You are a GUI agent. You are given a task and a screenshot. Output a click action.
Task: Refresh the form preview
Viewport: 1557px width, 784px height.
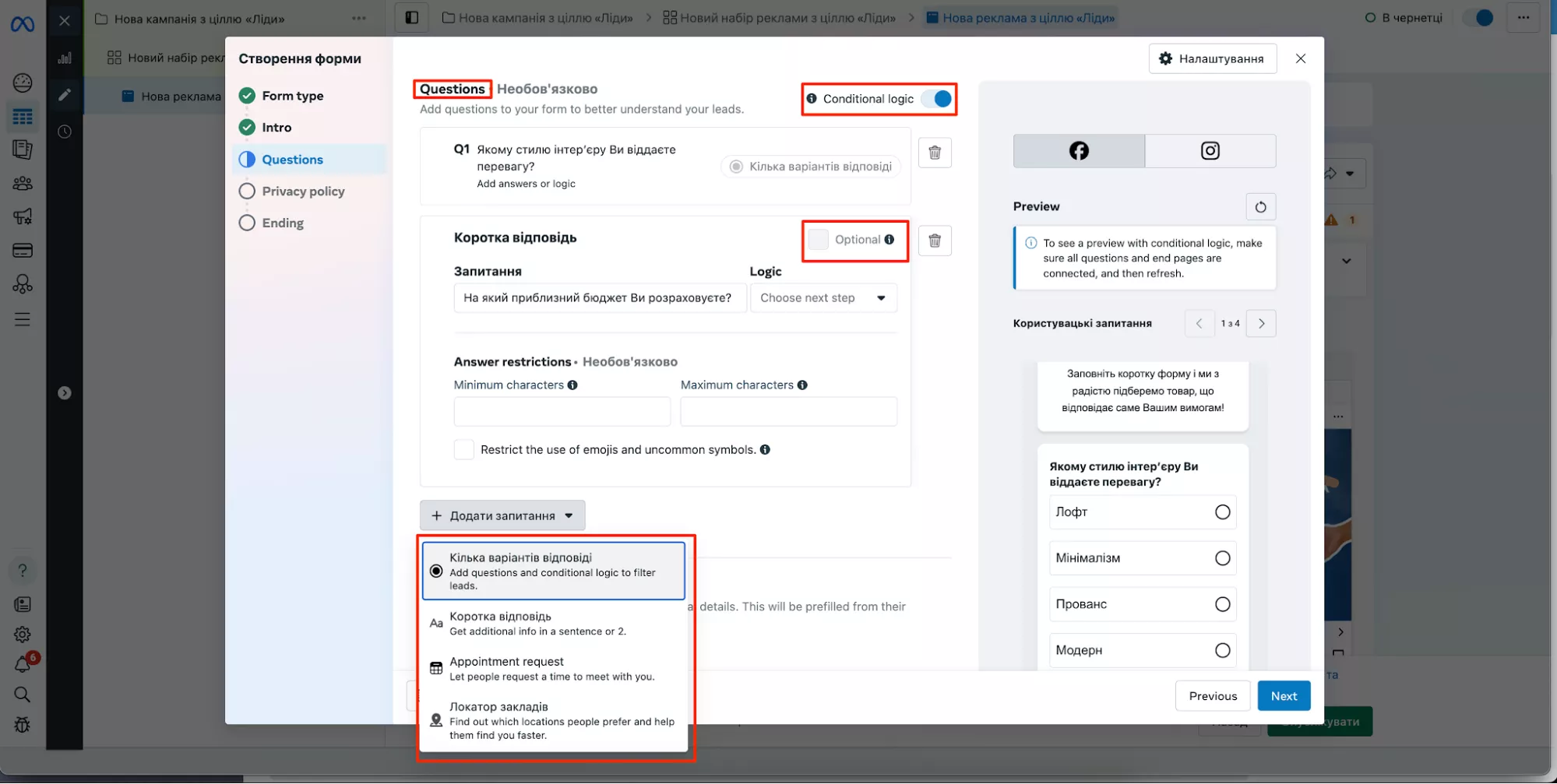coord(1260,207)
